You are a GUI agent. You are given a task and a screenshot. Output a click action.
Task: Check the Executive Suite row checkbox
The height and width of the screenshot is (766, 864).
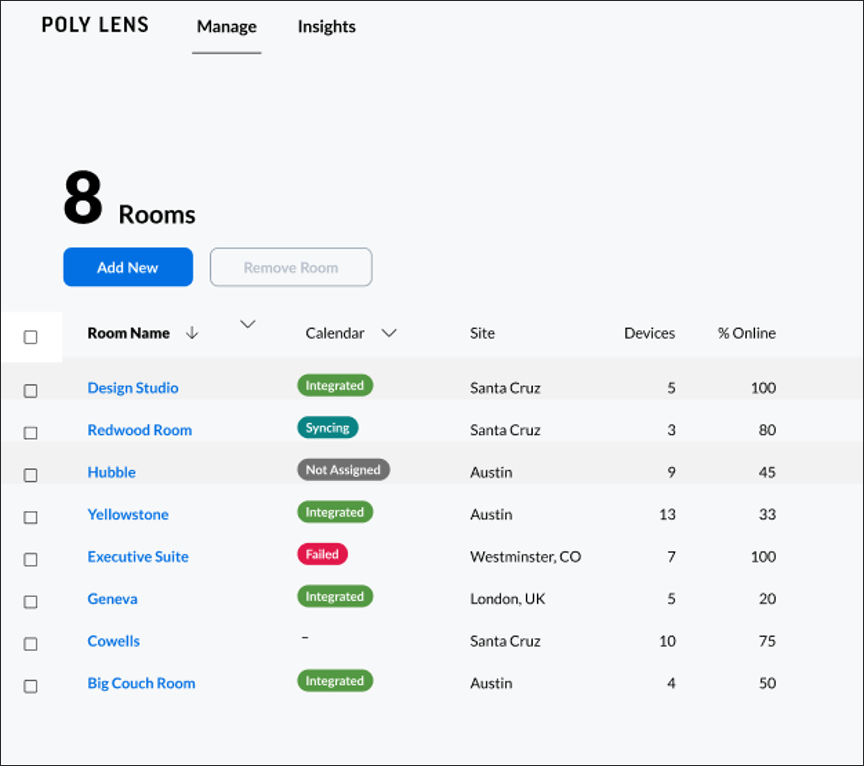(30, 559)
